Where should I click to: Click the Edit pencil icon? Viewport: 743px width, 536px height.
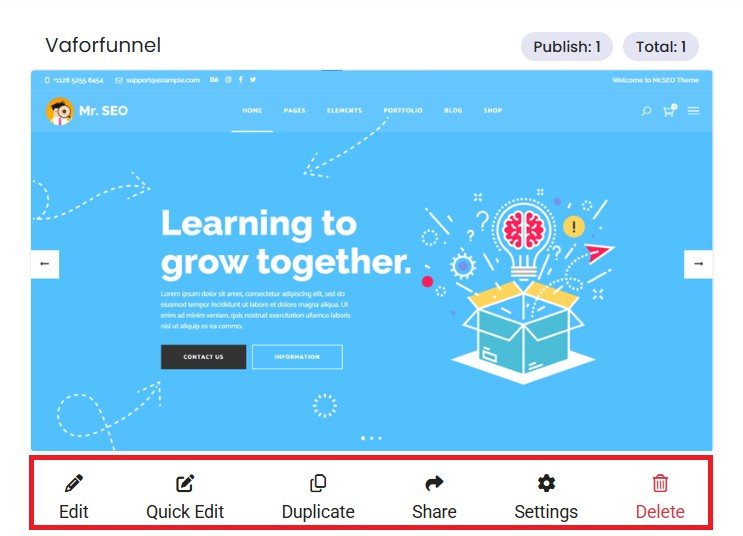pyautogui.click(x=73, y=484)
